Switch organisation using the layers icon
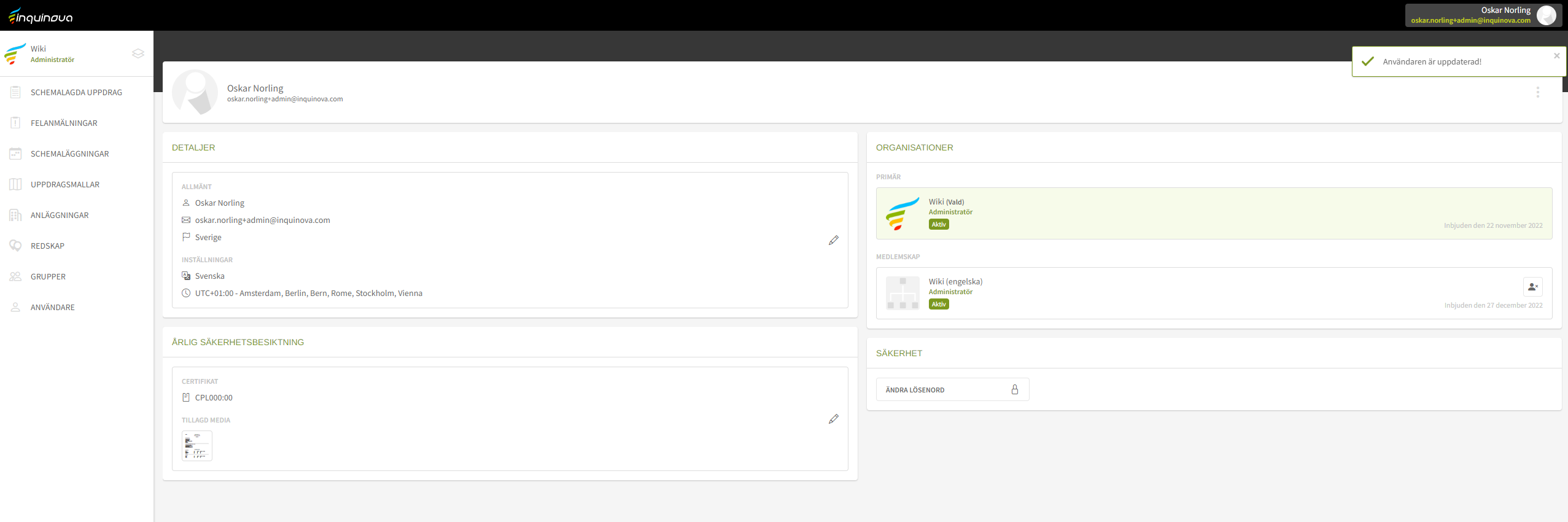Viewport: 1568px width, 522px height. [138, 53]
